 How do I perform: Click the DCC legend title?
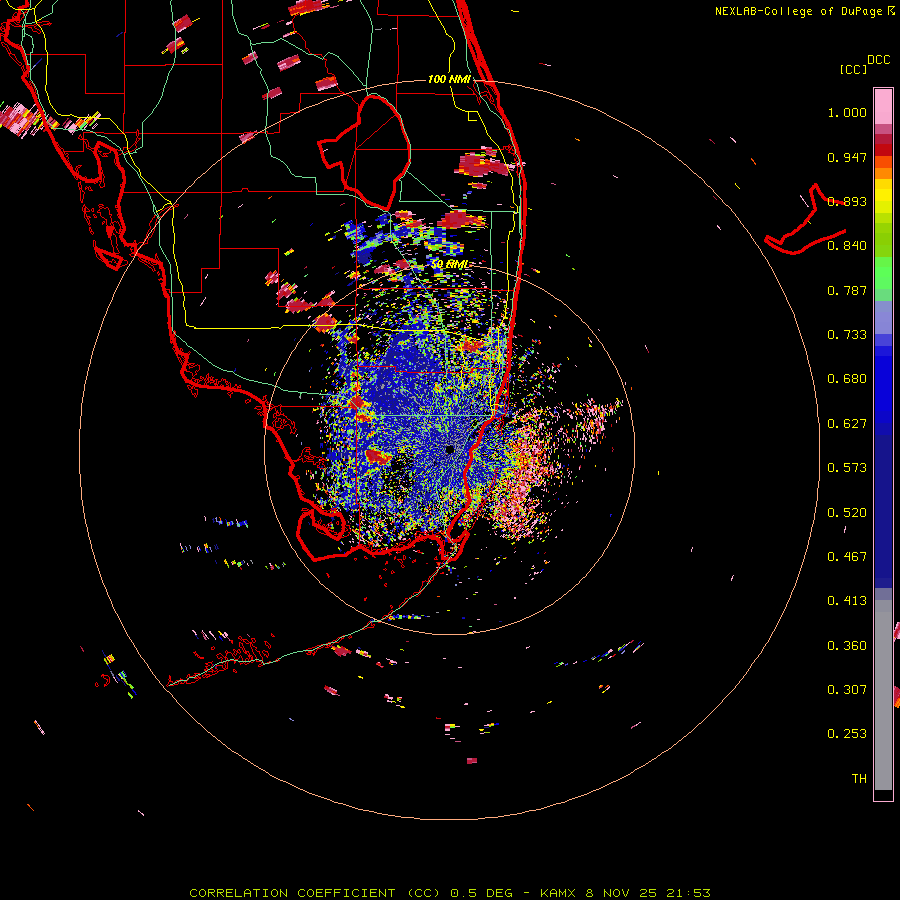pos(879,60)
